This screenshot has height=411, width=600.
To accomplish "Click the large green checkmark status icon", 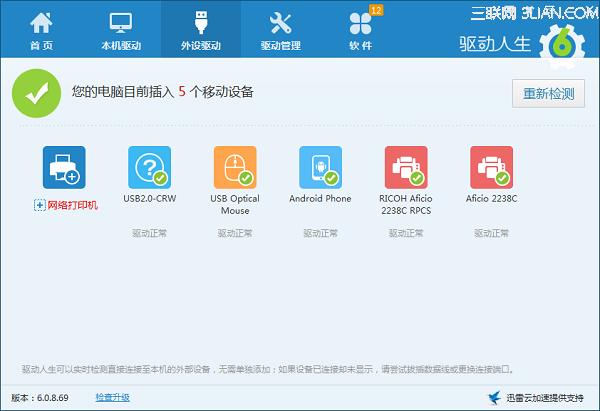I will 36,93.
